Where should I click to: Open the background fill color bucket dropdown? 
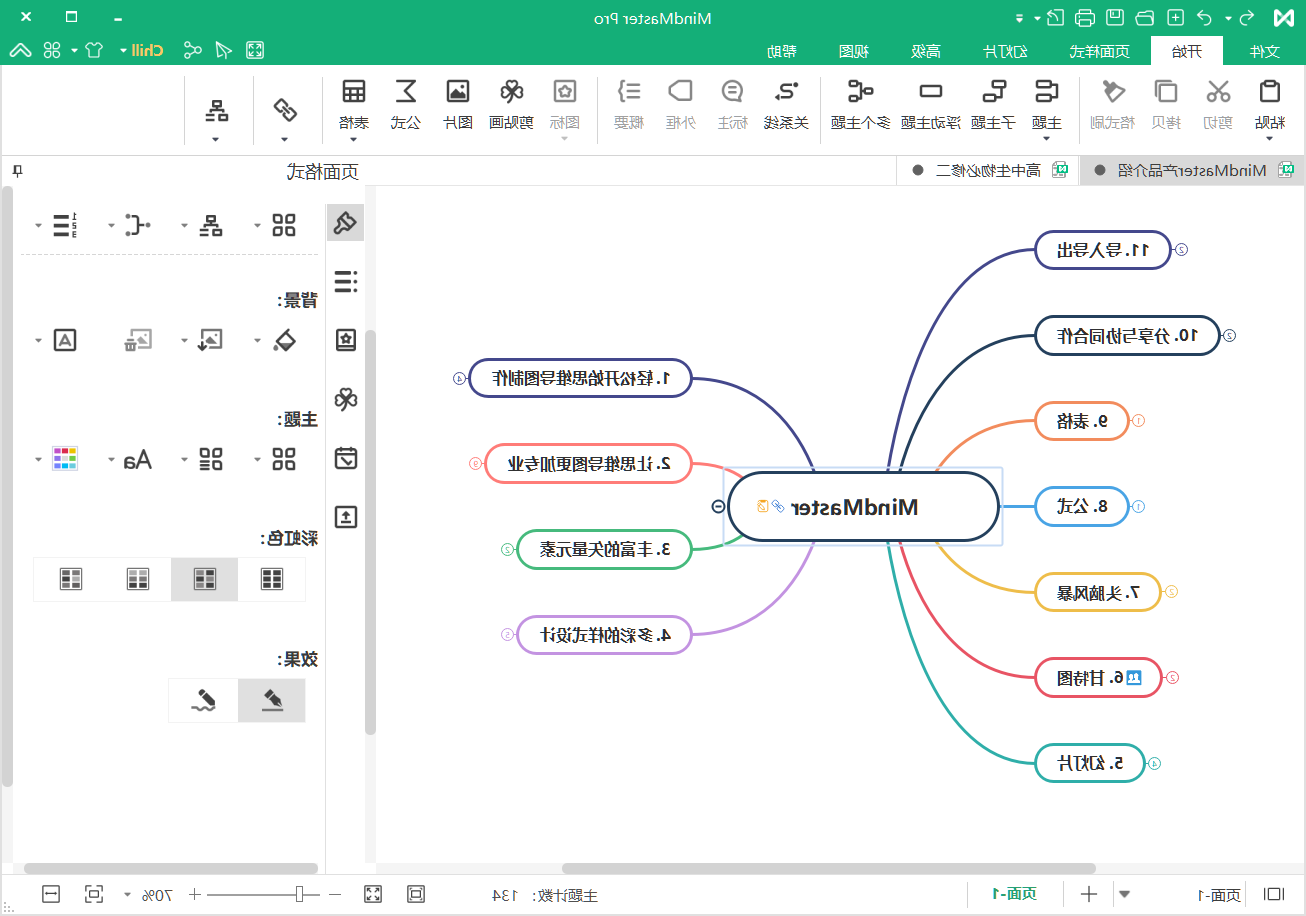pyautogui.click(x=259, y=341)
